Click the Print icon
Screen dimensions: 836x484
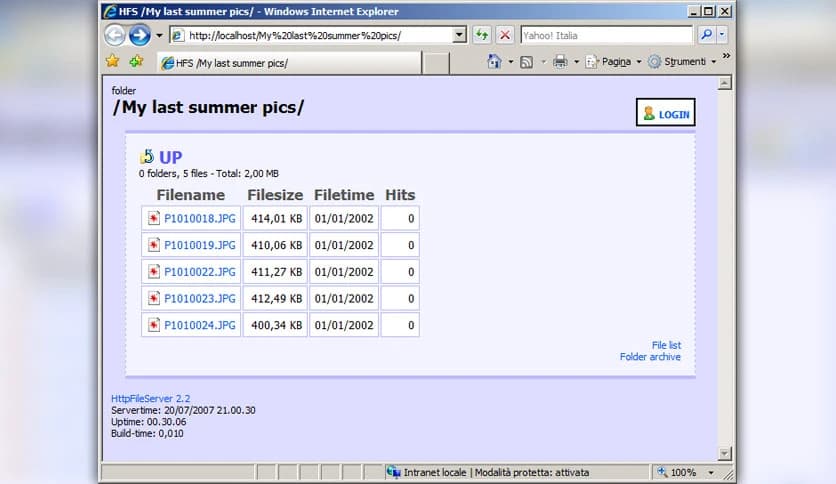[x=560, y=62]
